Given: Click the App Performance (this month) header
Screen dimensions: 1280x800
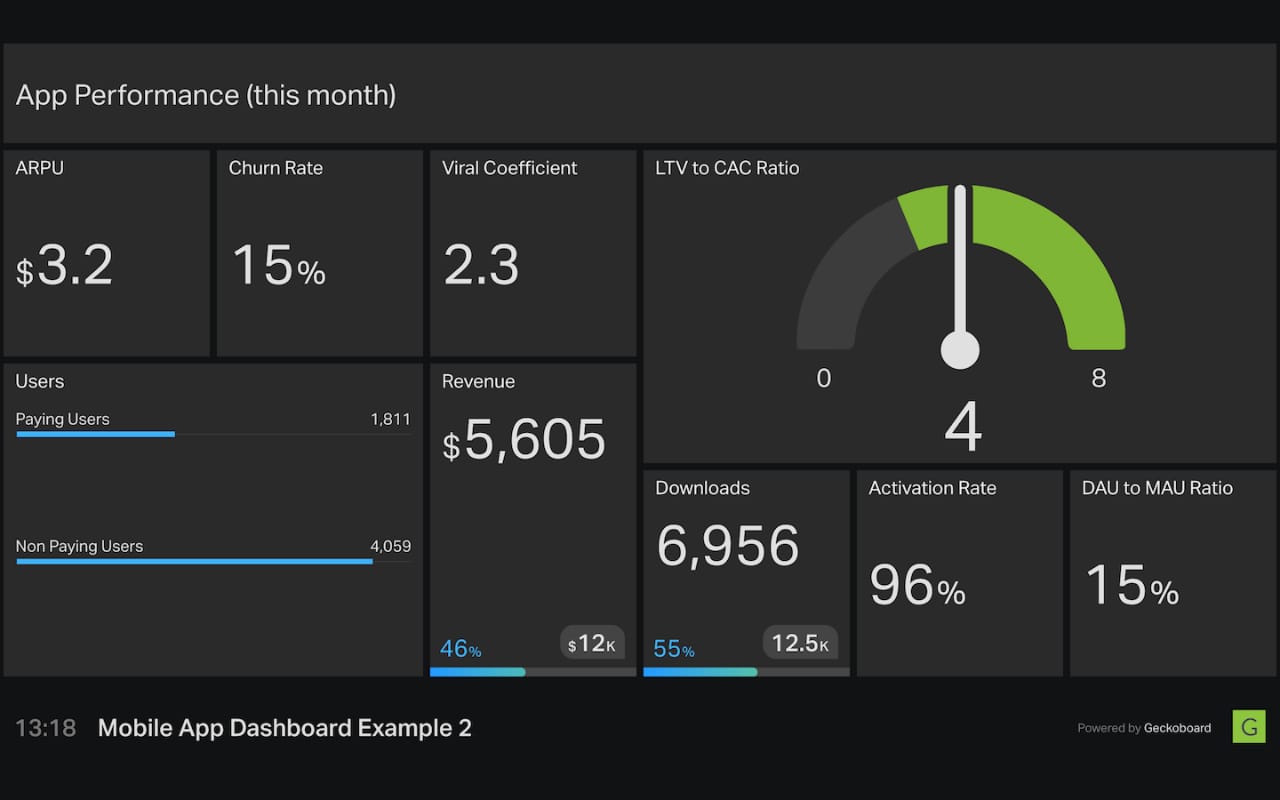Looking at the screenshot, I should tap(206, 95).
